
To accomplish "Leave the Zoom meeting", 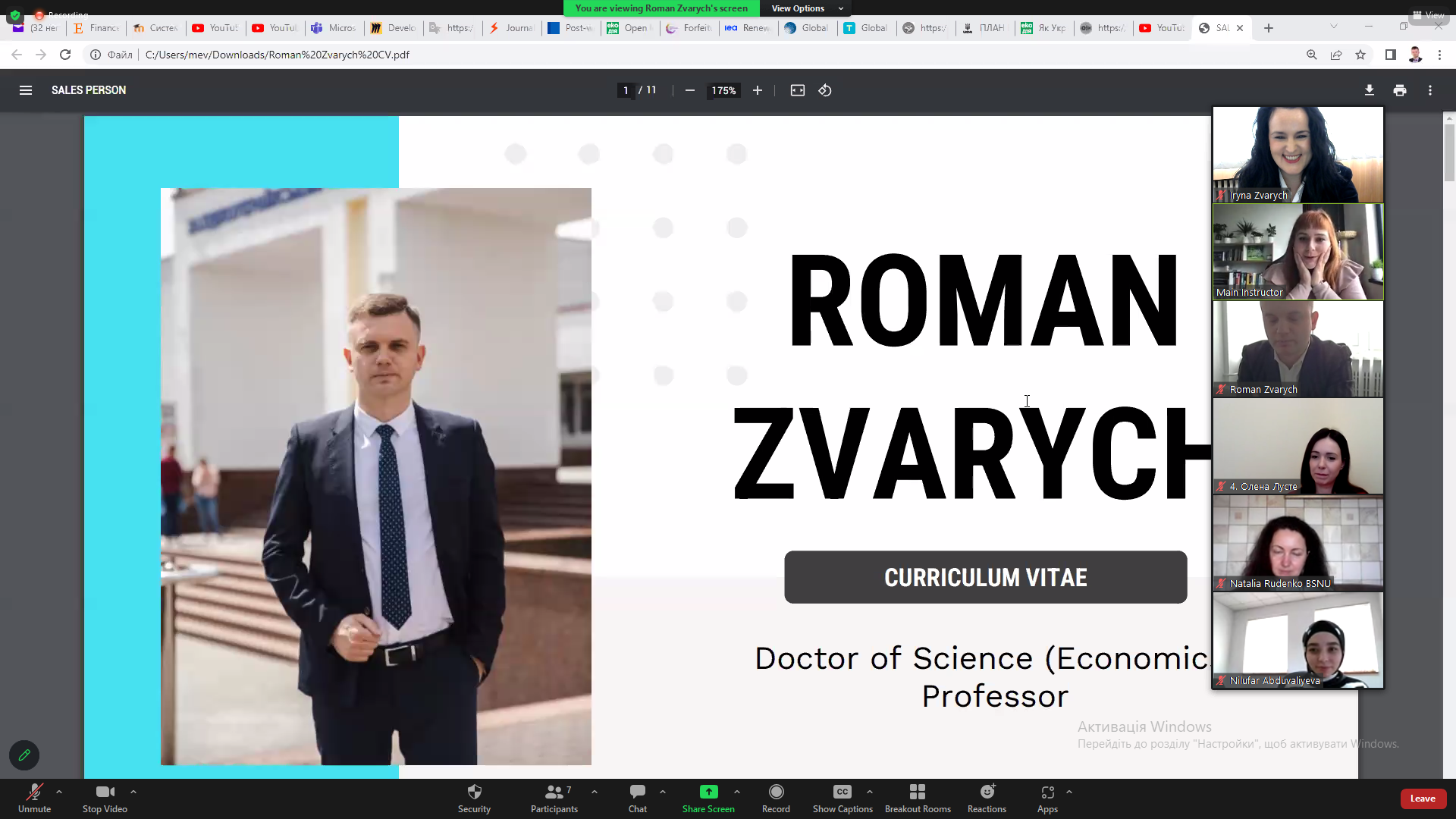I will tap(1423, 799).
